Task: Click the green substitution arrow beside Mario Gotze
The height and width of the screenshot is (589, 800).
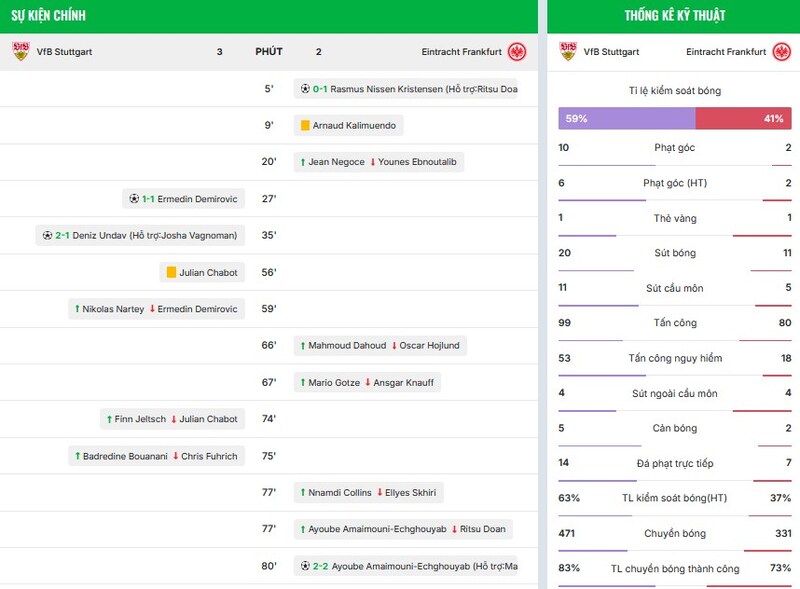Action: click(x=302, y=383)
